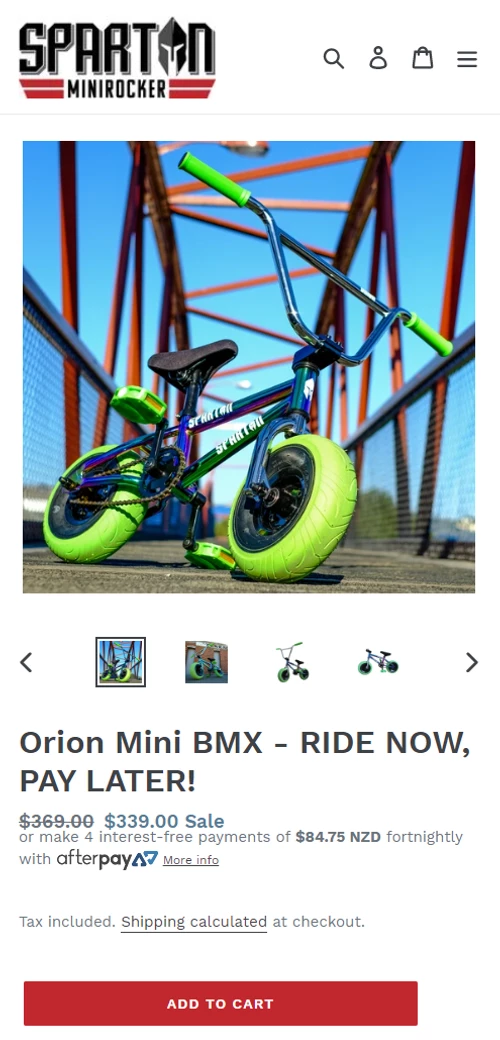The height and width of the screenshot is (1040, 500).
Task: Open the account login person icon
Action: click(378, 58)
